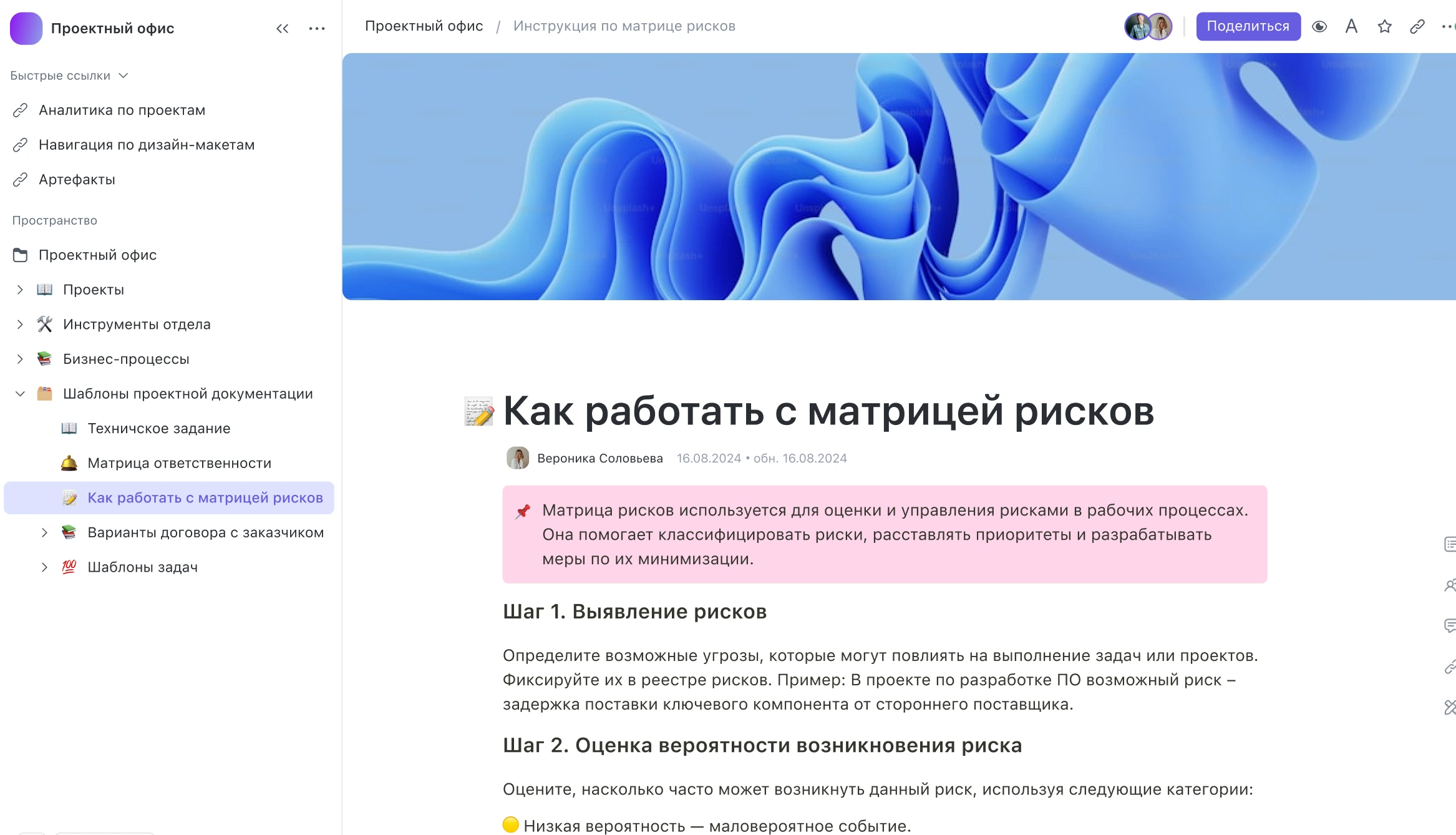This screenshot has width=1456, height=835.
Task: Collapse the sidebar with double-chevron icon
Action: (x=282, y=28)
